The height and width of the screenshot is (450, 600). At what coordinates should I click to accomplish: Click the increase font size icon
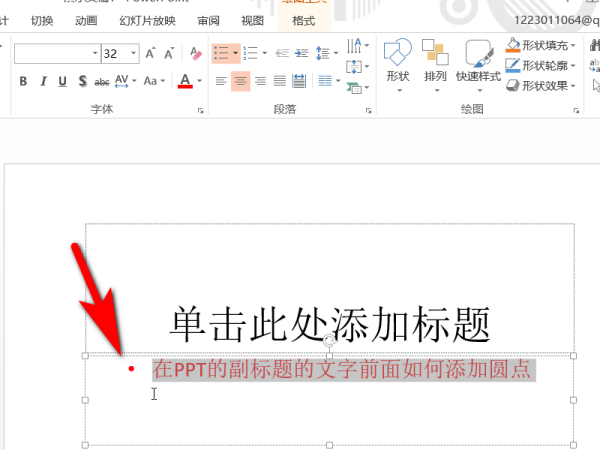(150, 53)
